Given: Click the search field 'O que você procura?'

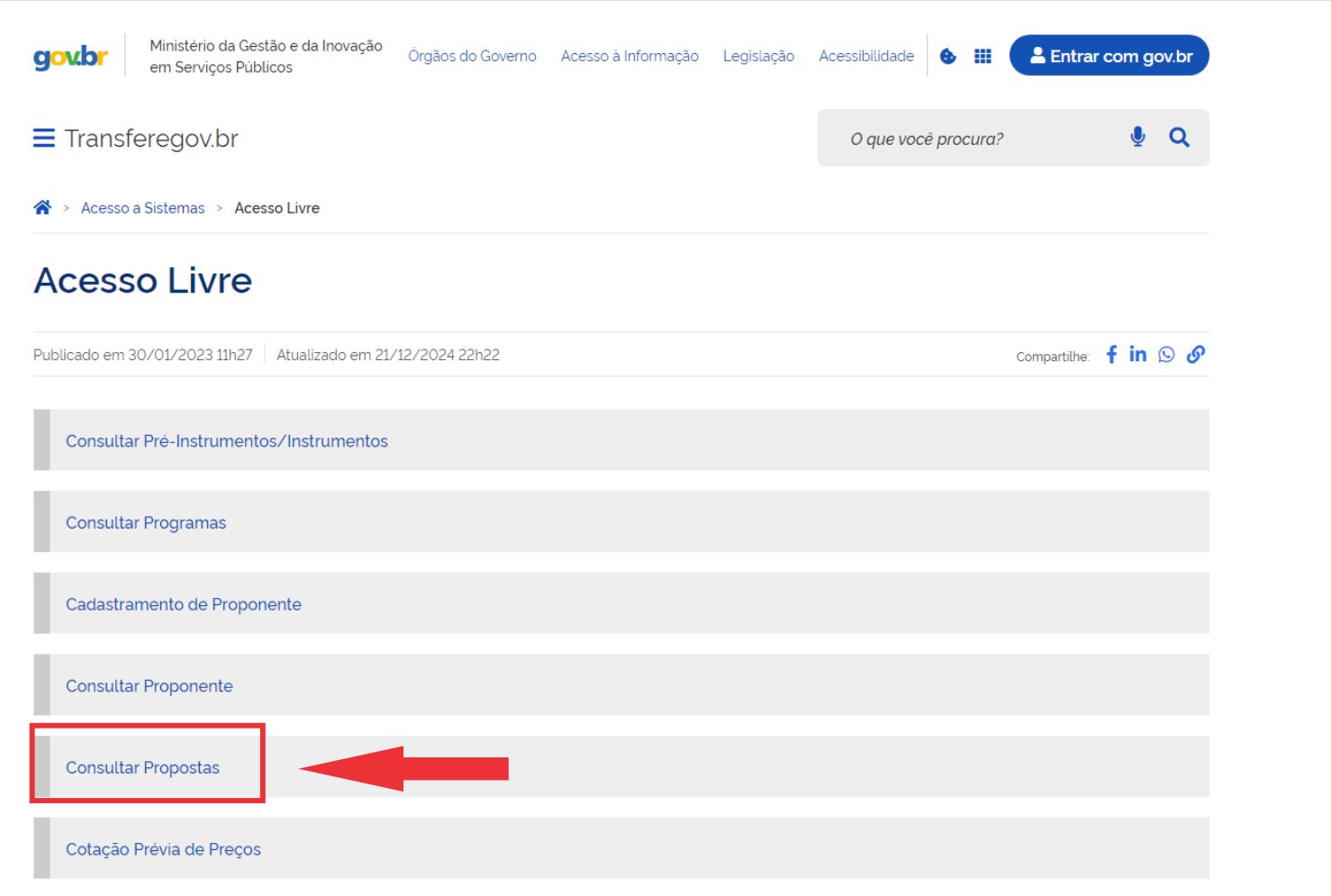Looking at the screenshot, I should [x=973, y=139].
